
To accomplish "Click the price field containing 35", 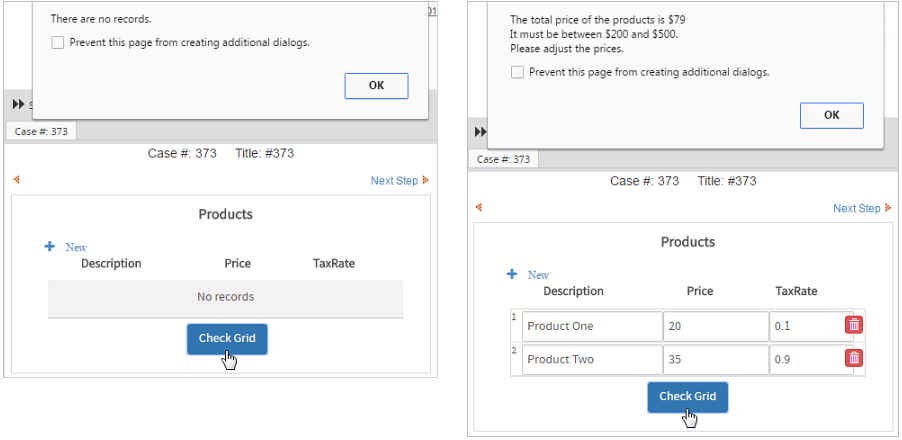I will click(715, 359).
